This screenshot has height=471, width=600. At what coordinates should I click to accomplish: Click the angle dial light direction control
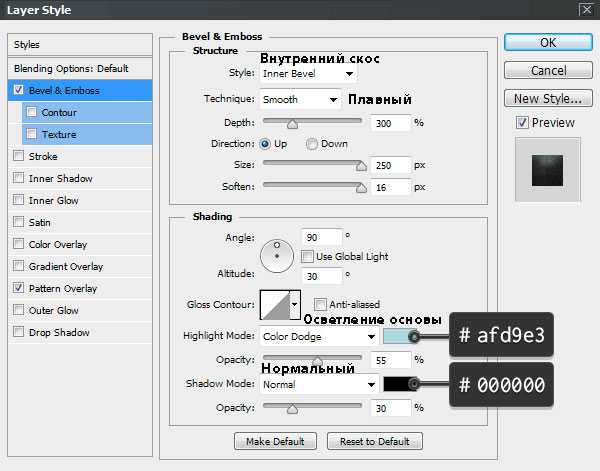pos(277,256)
